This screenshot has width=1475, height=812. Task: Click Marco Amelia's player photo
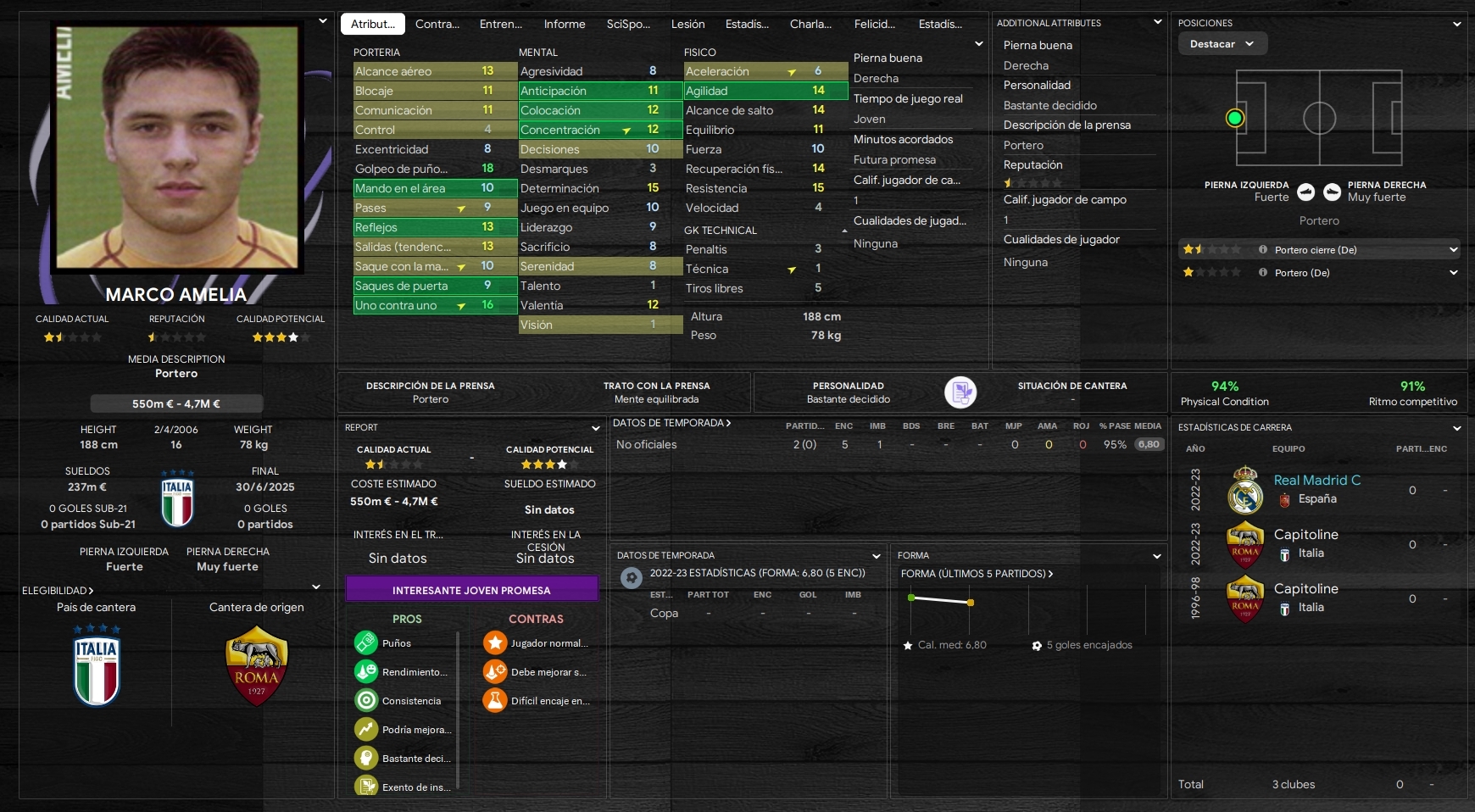pyautogui.click(x=176, y=147)
